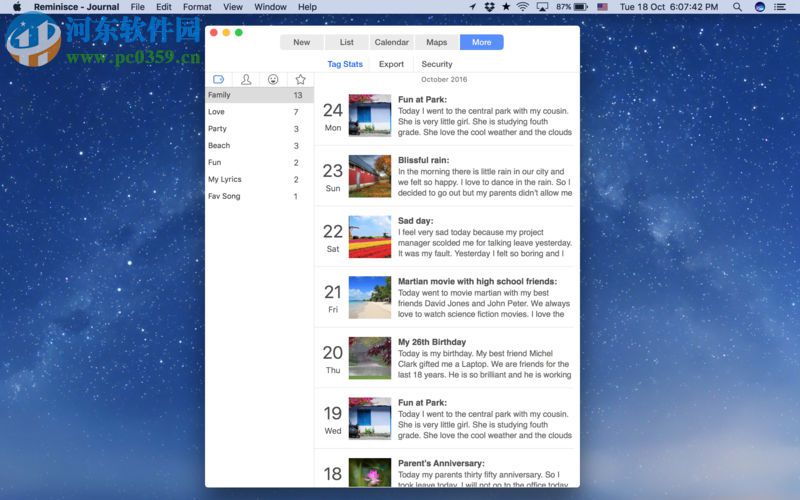800x500 pixels.
Task: Select the Fav Song tag row
Action: tap(260, 196)
